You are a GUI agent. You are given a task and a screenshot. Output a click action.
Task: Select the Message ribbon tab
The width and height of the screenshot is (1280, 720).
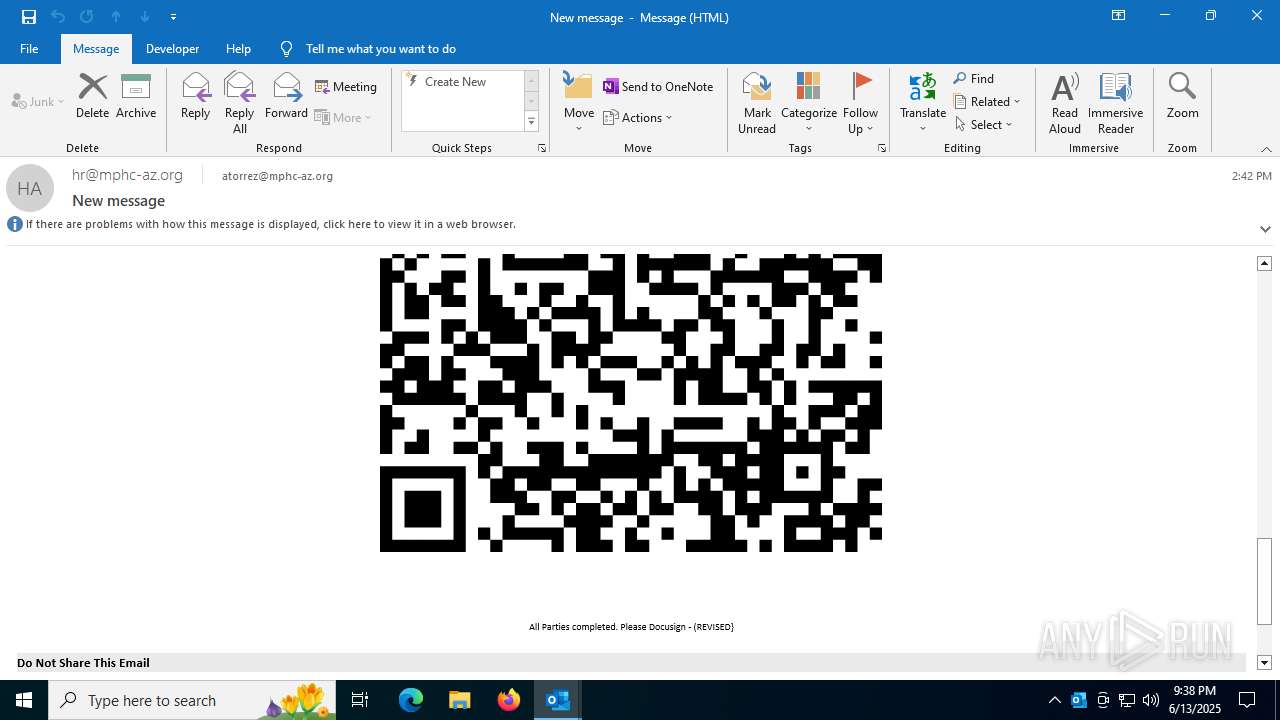pyautogui.click(x=96, y=48)
